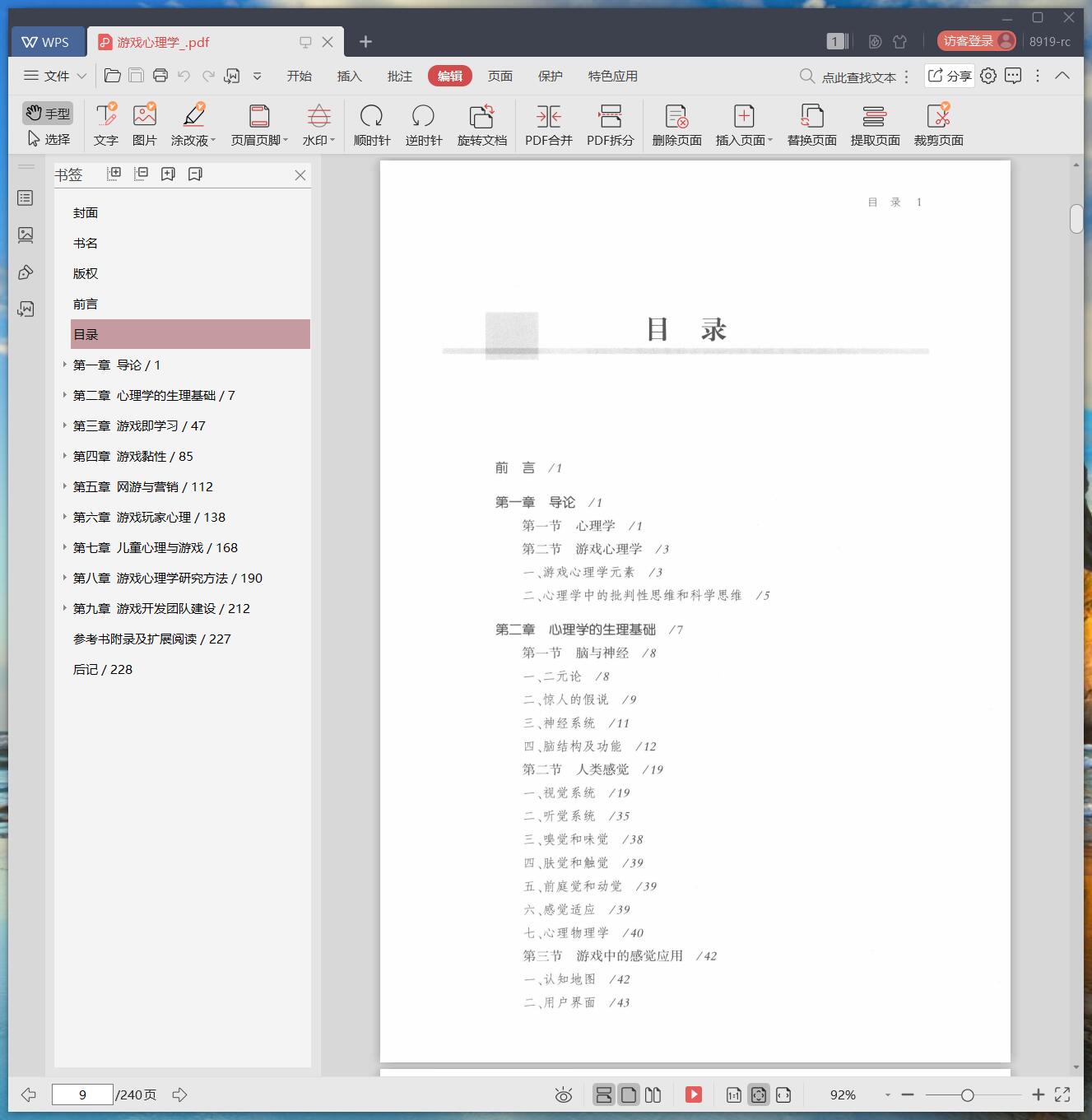Open settings gear icon in ribbon
Screen dimensions: 1092x1120
[988, 76]
